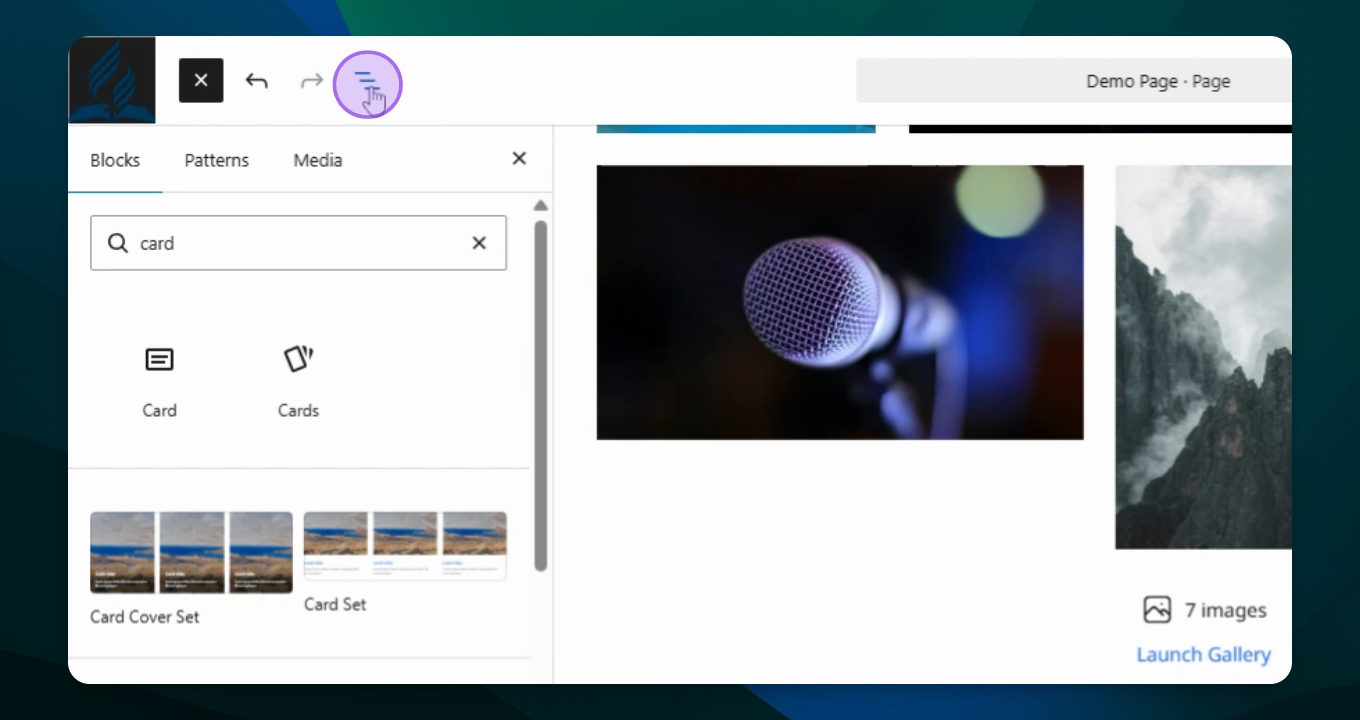Close the block inserter with black X button
This screenshot has width=1360, height=720.
coord(201,80)
